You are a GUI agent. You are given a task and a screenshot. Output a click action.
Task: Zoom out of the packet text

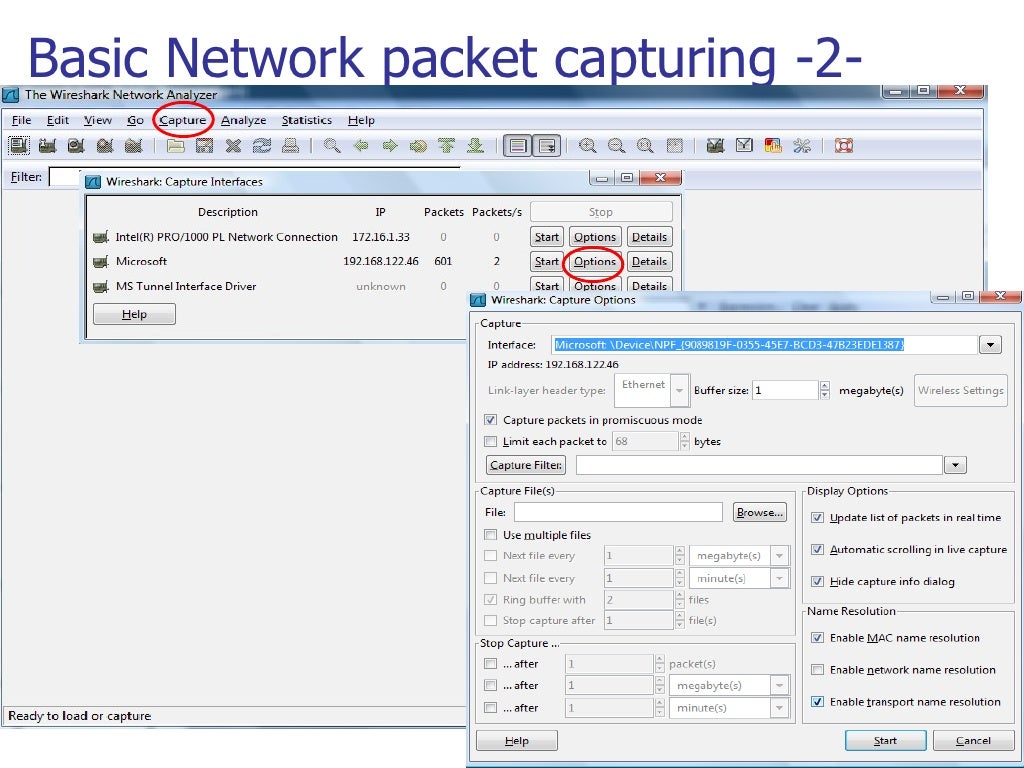[616, 145]
